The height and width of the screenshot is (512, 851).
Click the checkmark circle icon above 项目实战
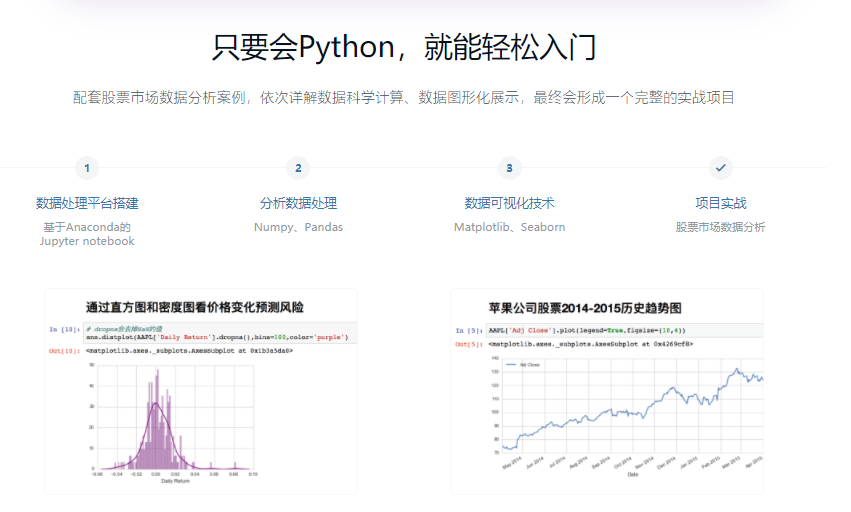[x=720, y=168]
